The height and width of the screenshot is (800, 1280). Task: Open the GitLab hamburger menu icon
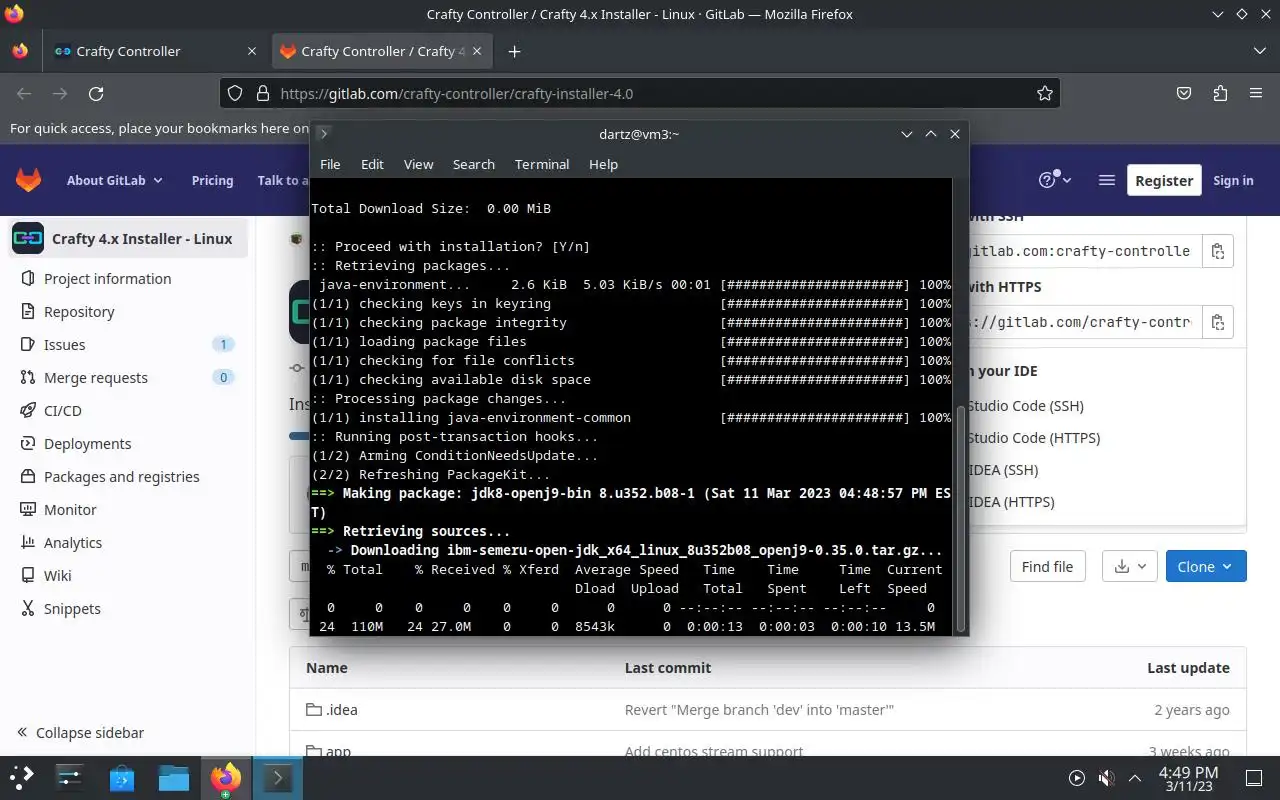coord(1106,180)
